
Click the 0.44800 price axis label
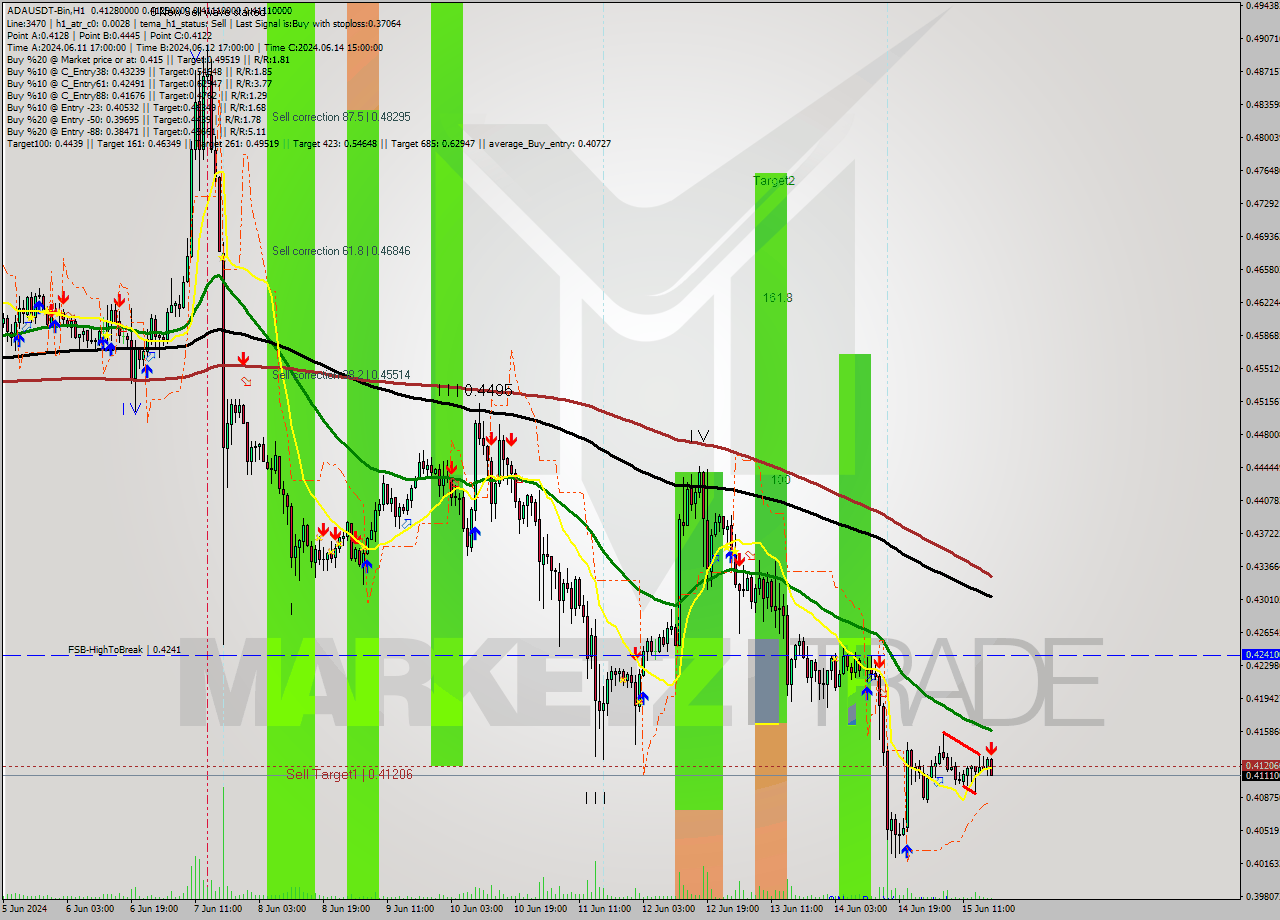[1260, 435]
